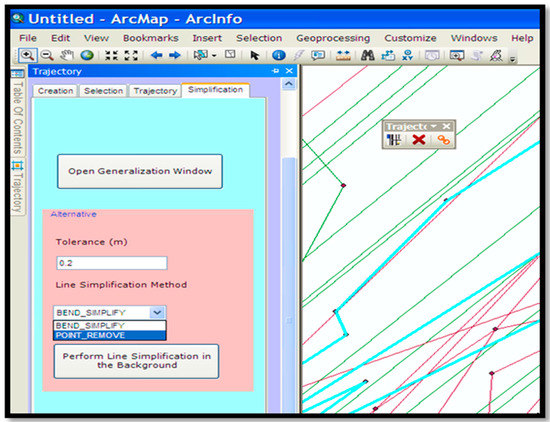The image size is (550, 422).
Task: Switch to the Trajectory tab
Action: 155,91
